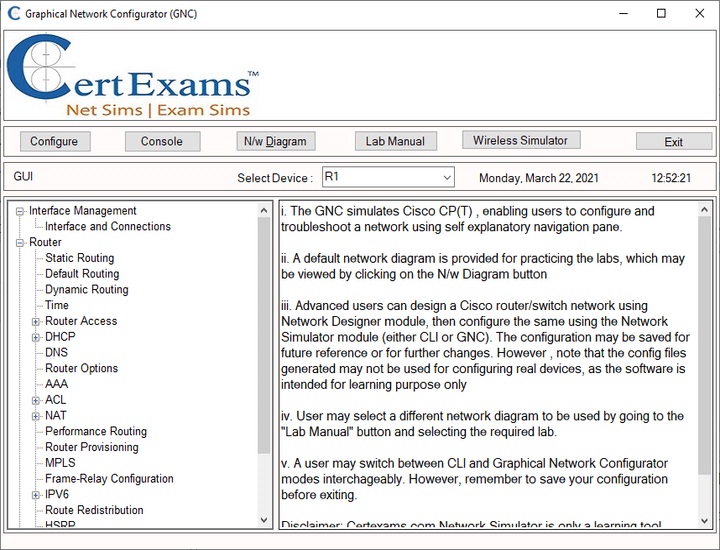Screen dimensions: 720x550
Task: Expand the IPV6 tree node
Action: [35, 495]
